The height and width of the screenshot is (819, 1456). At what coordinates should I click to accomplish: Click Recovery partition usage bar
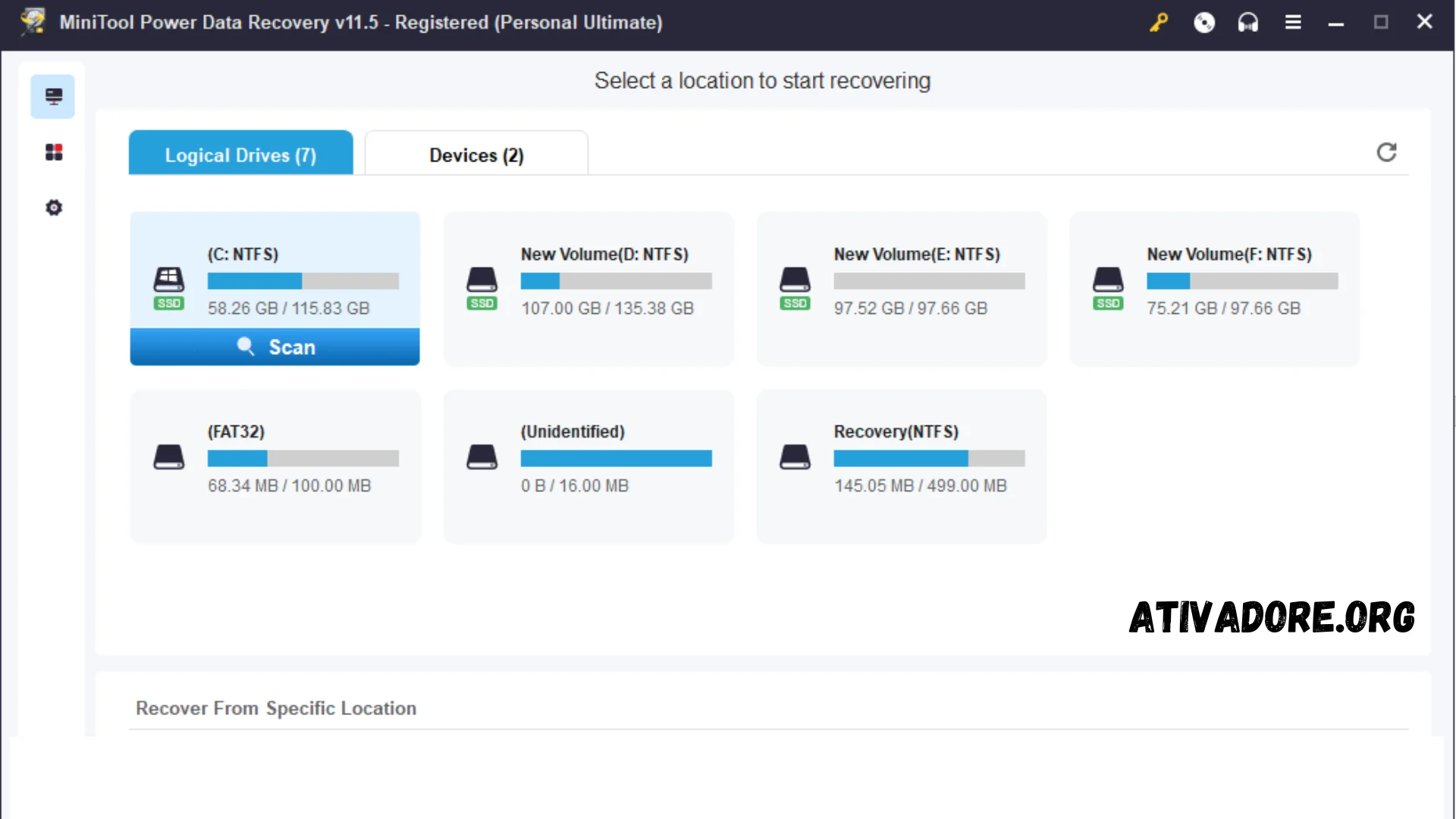click(929, 459)
